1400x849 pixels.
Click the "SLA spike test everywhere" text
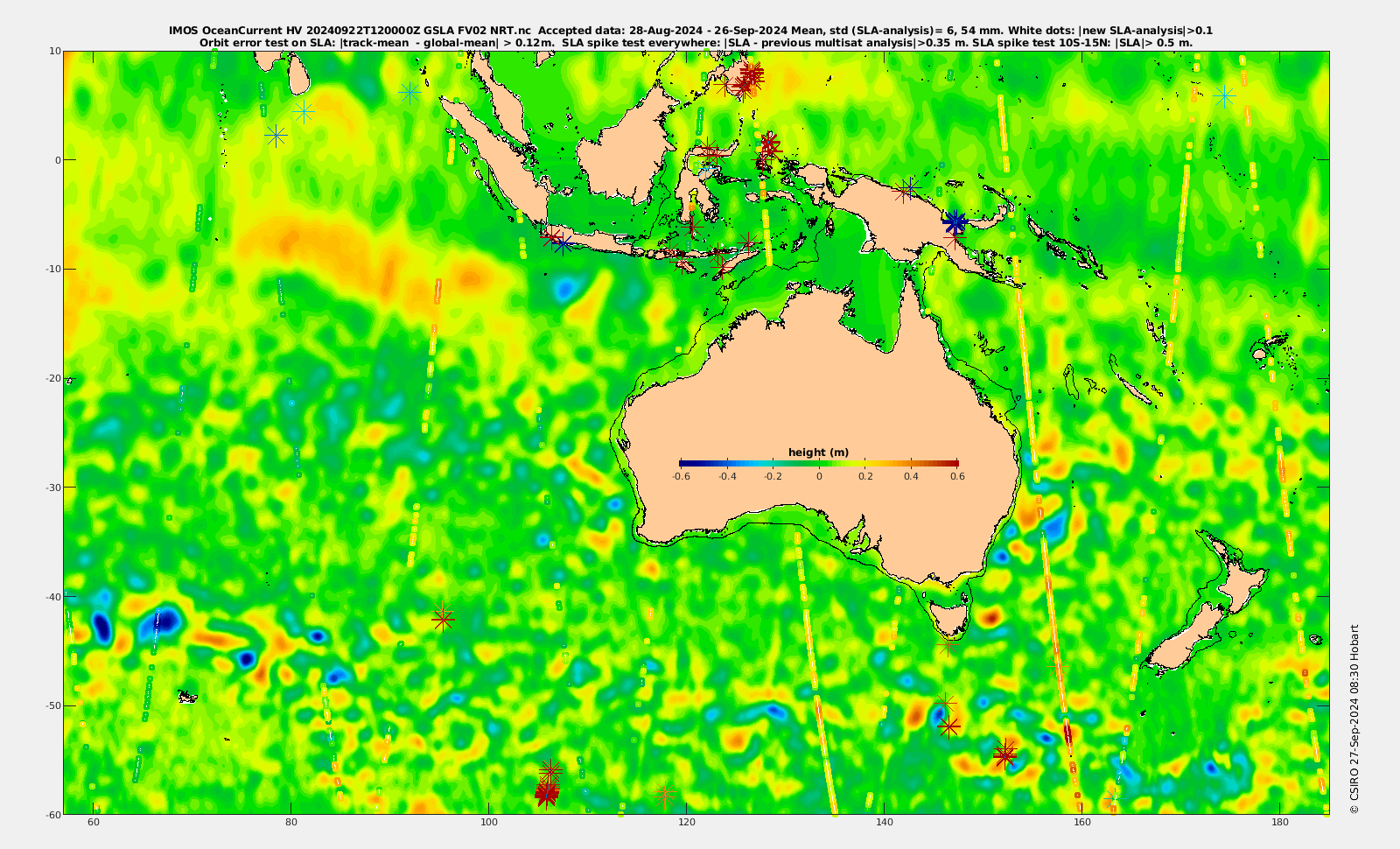point(641,43)
